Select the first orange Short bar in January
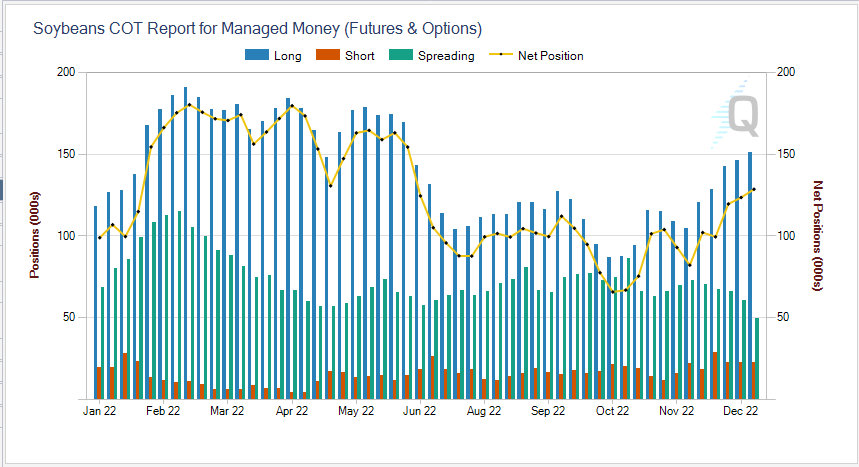 [99, 383]
